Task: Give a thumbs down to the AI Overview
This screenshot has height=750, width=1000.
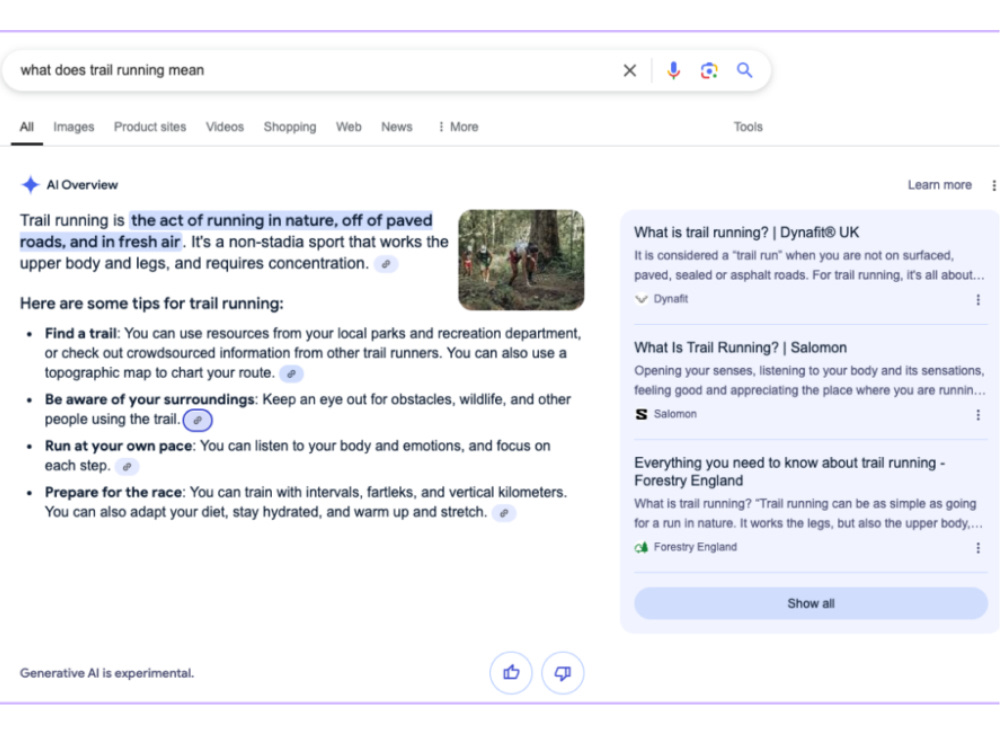Action: pos(562,673)
